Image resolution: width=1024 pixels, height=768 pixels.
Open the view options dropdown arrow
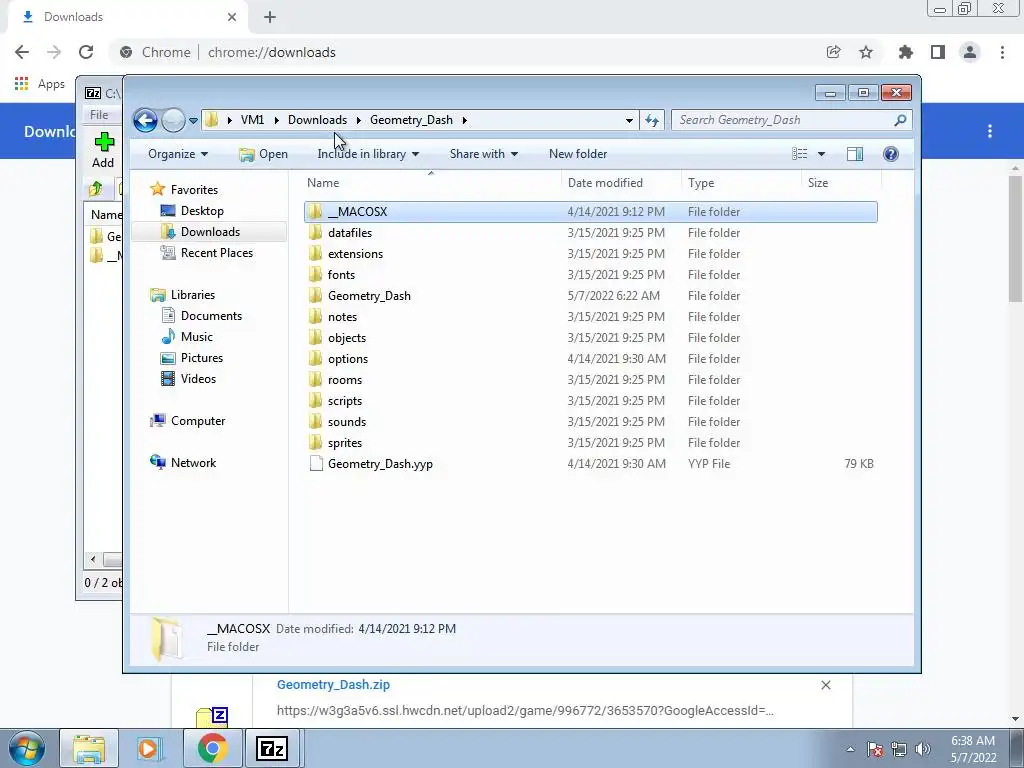(x=822, y=154)
